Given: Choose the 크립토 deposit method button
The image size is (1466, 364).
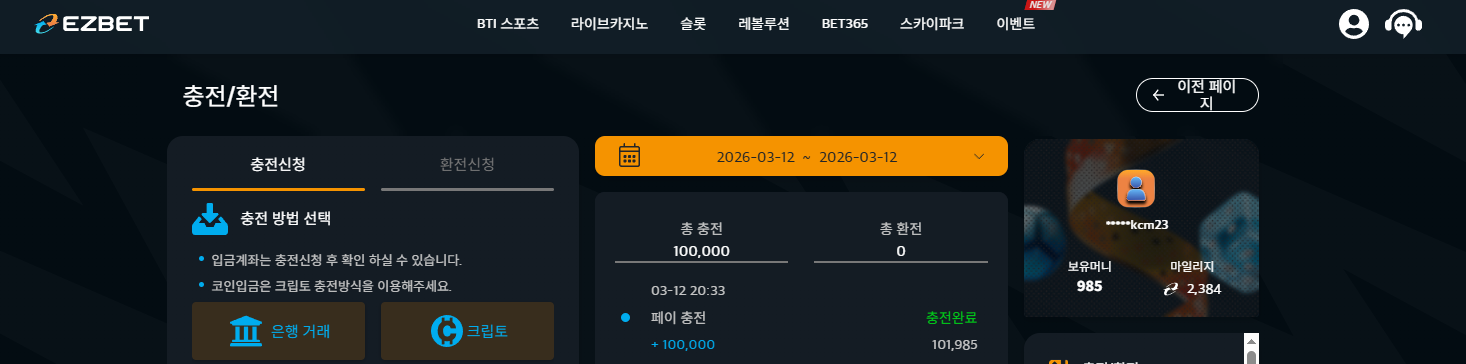Looking at the screenshot, I should click(467, 331).
